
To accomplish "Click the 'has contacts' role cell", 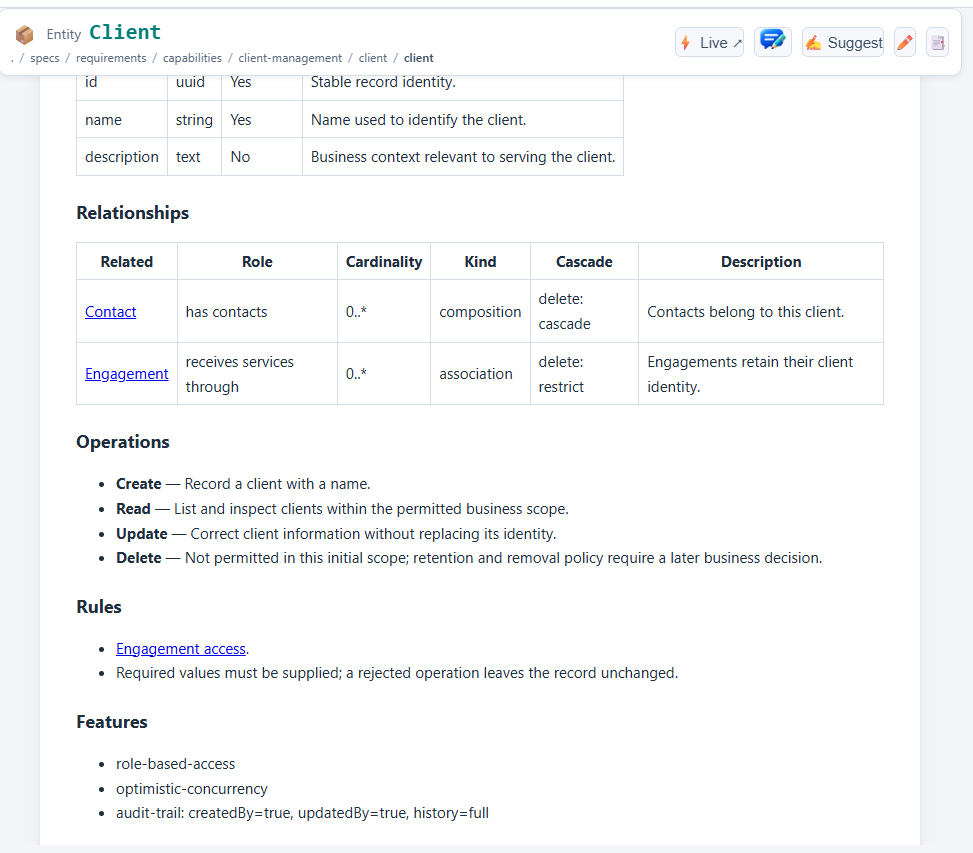I will tap(258, 311).
